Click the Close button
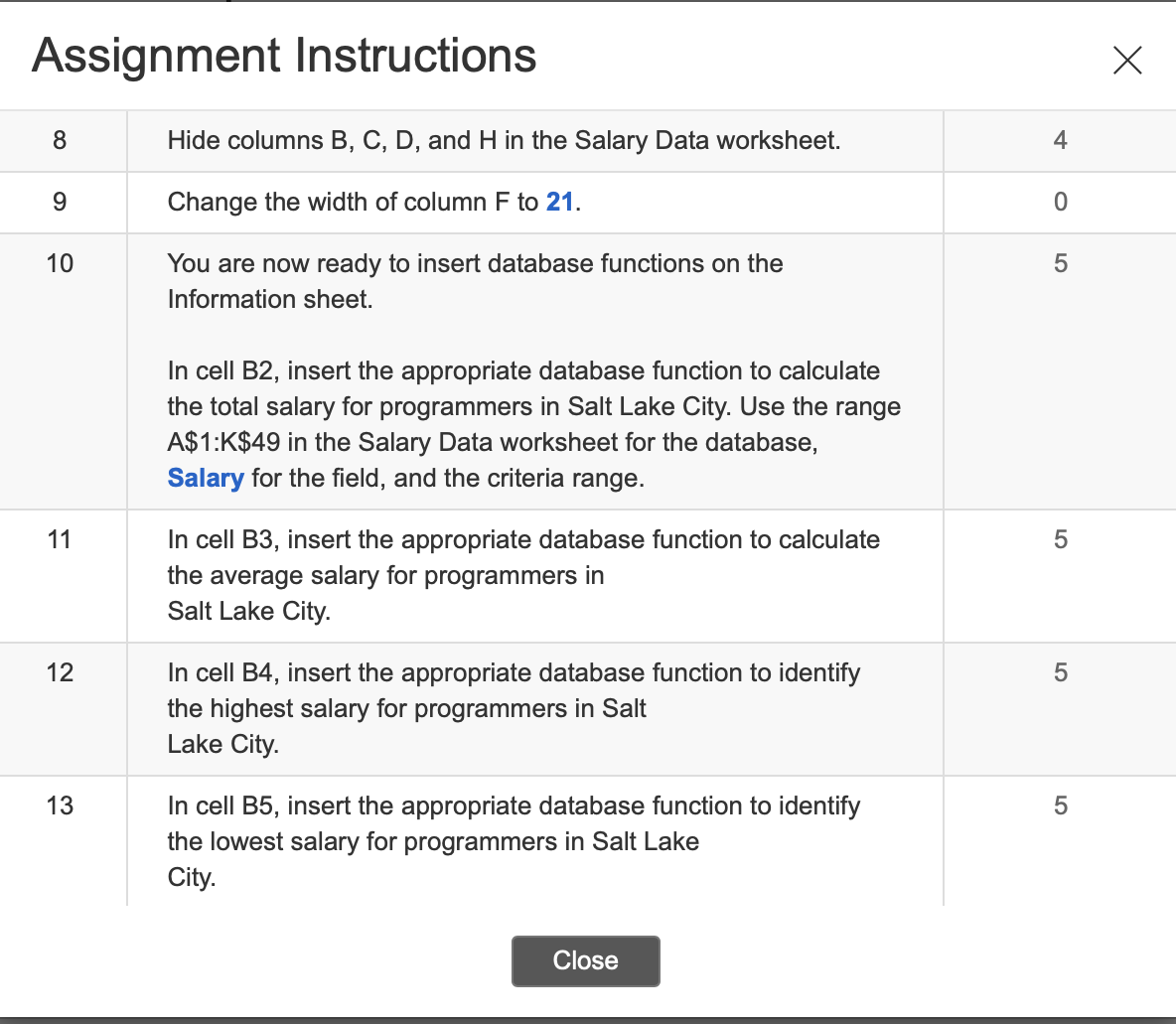This screenshot has width=1176, height=1024. coord(585,960)
